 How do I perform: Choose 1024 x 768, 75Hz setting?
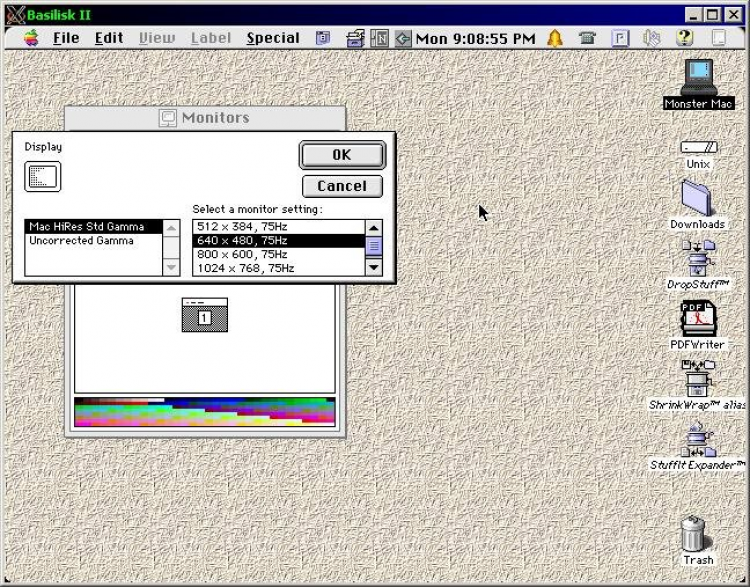[x=279, y=268]
